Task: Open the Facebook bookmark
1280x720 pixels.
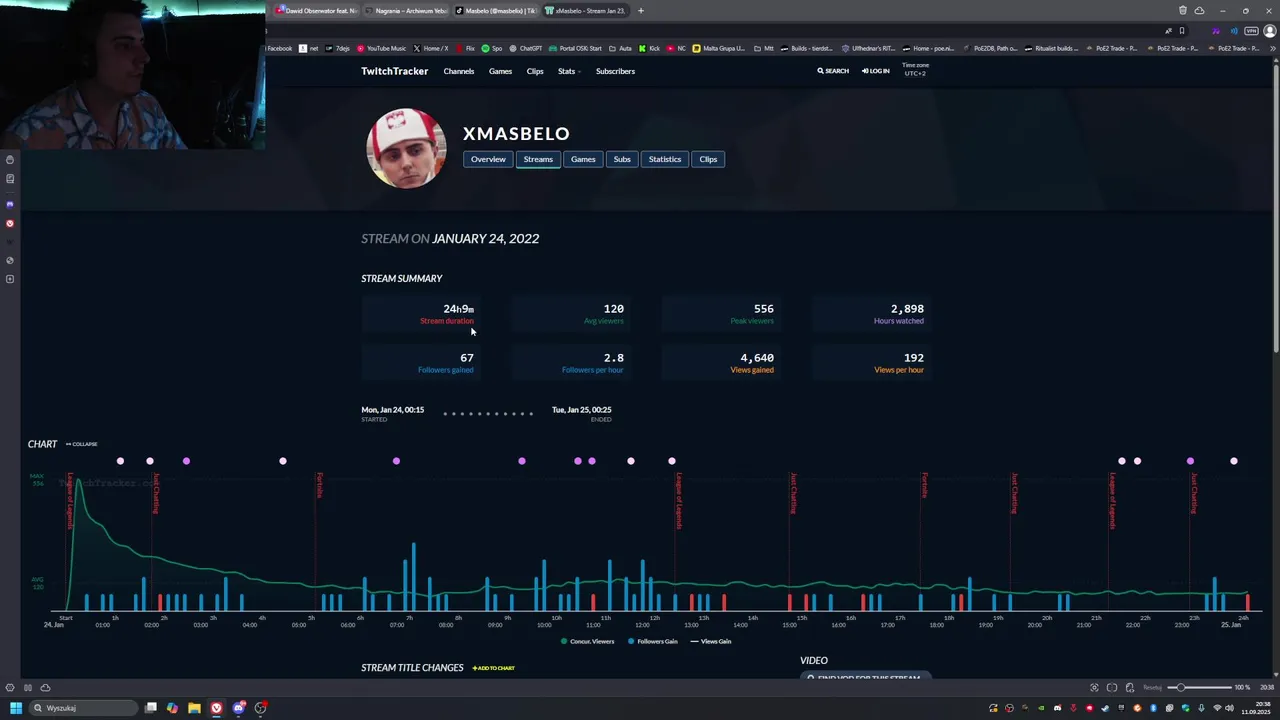Action: 279,48
